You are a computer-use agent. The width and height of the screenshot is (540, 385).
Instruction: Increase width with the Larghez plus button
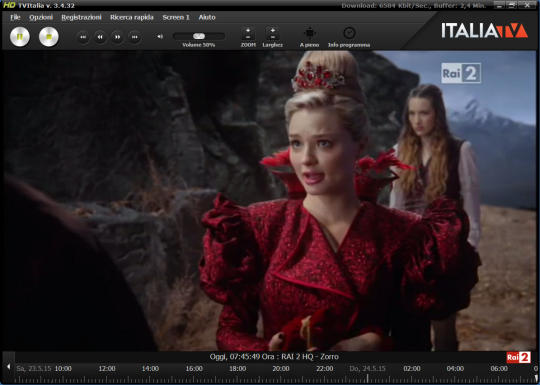(x=272, y=30)
